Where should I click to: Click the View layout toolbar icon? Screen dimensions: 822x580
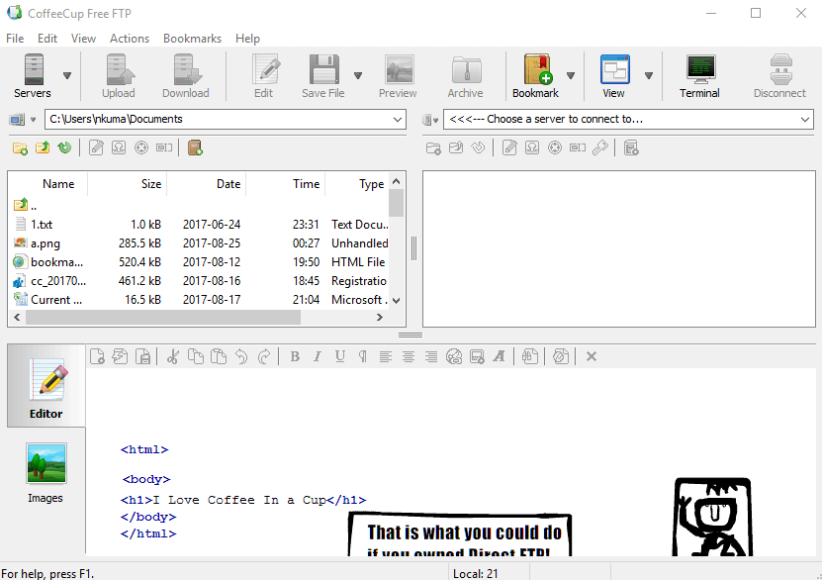tap(614, 76)
